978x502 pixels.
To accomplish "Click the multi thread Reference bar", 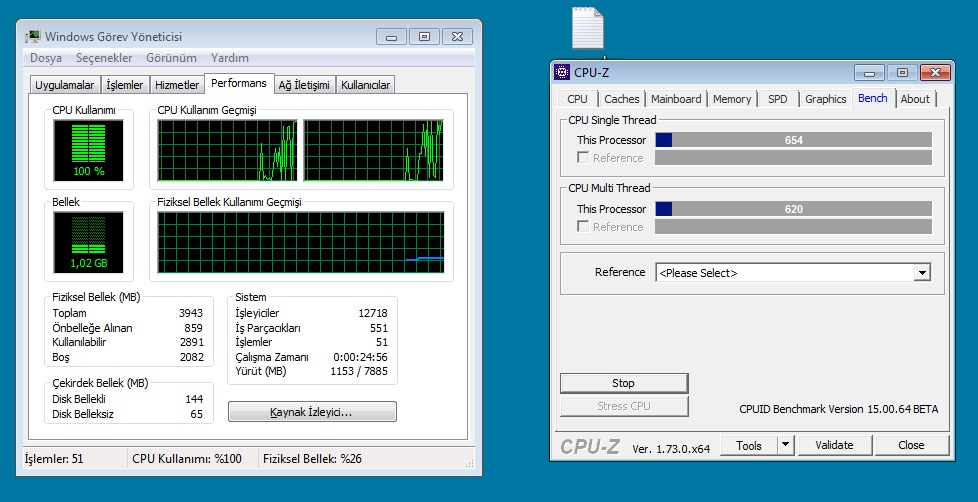I will 793,226.
